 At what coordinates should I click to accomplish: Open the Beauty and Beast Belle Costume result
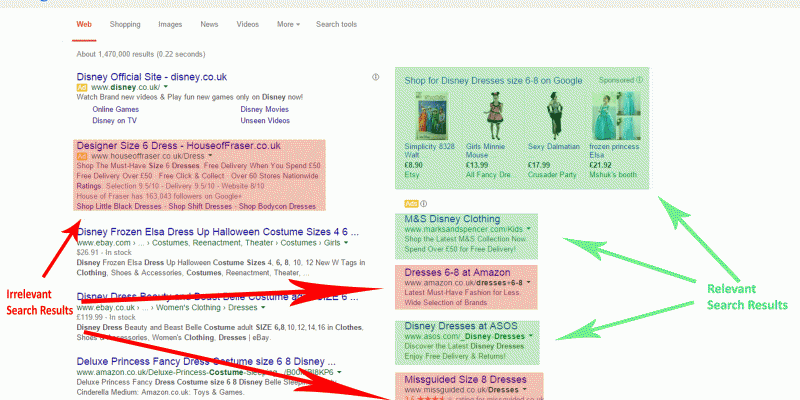pyautogui.click(x=219, y=296)
